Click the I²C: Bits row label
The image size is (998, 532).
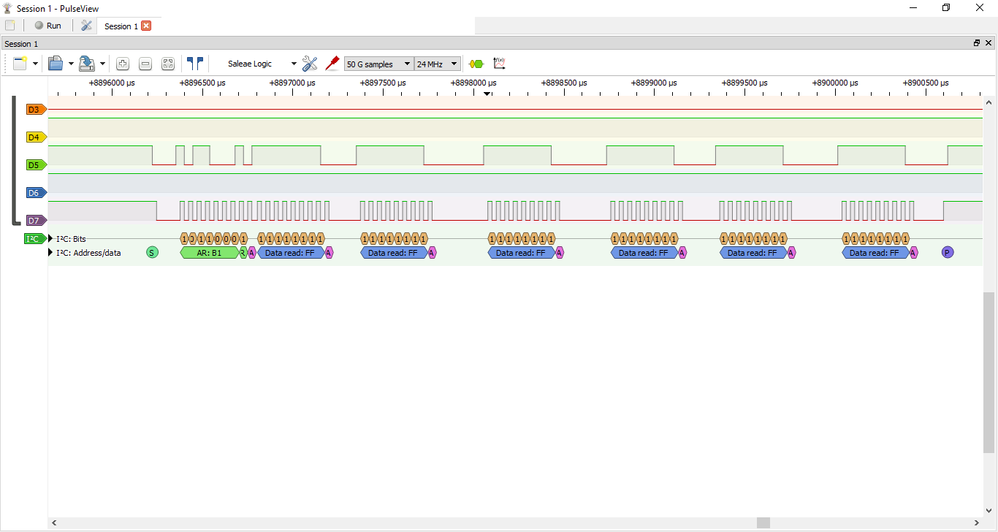click(71, 239)
